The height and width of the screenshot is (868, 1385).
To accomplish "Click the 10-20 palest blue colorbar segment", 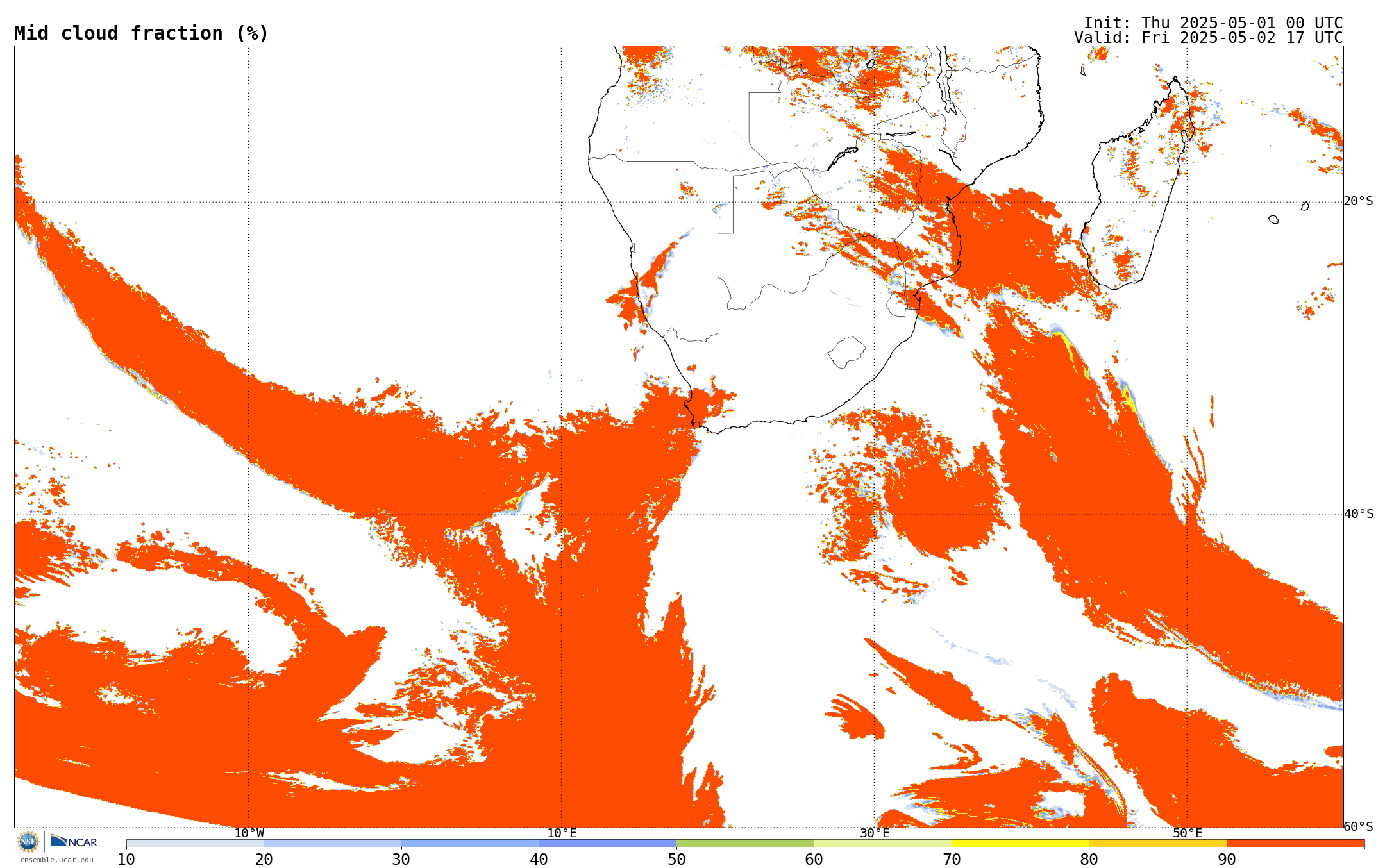I will (x=195, y=844).
